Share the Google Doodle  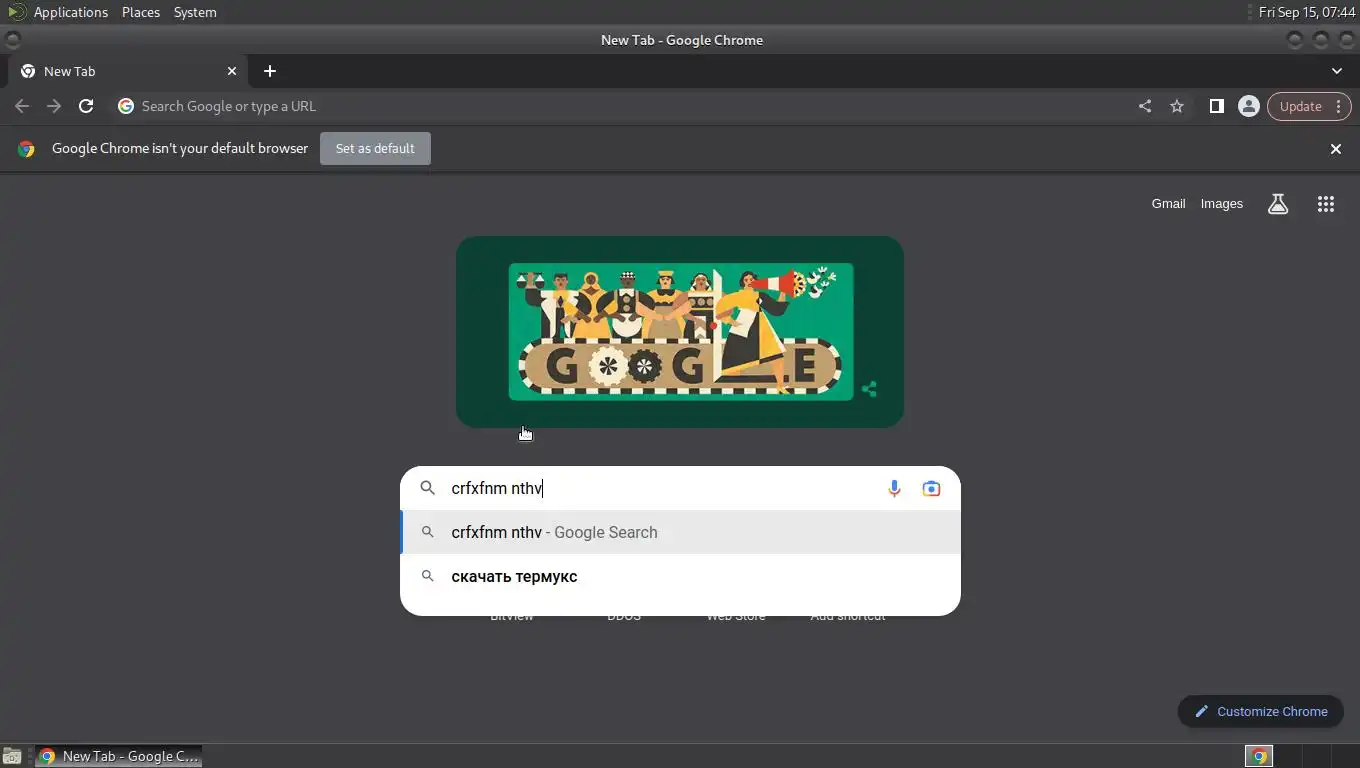(x=869, y=389)
